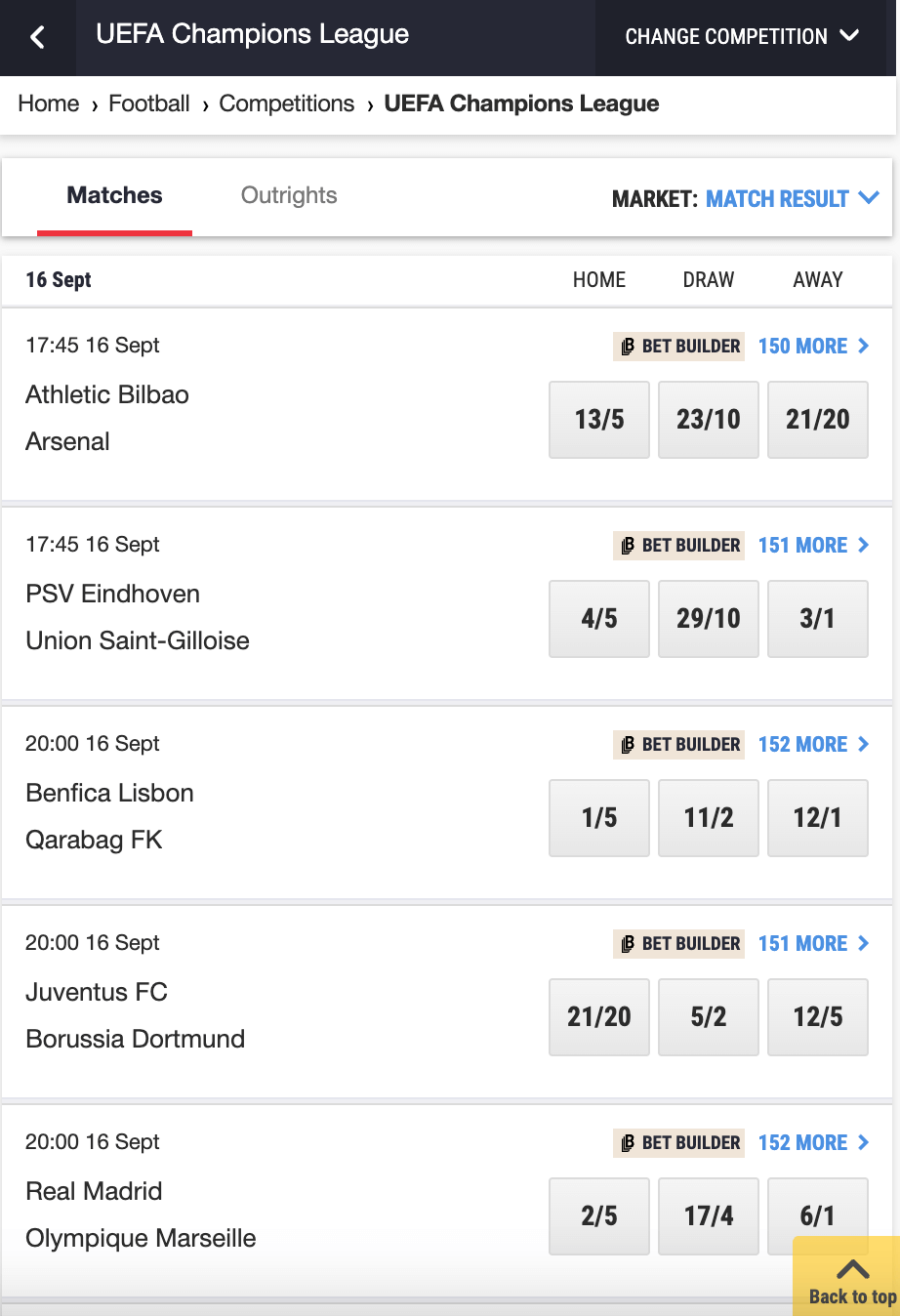Viewport: 900px width, 1316px height.
Task: Select Arsenal away odds 21/20
Action: click(x=818, y=420)
